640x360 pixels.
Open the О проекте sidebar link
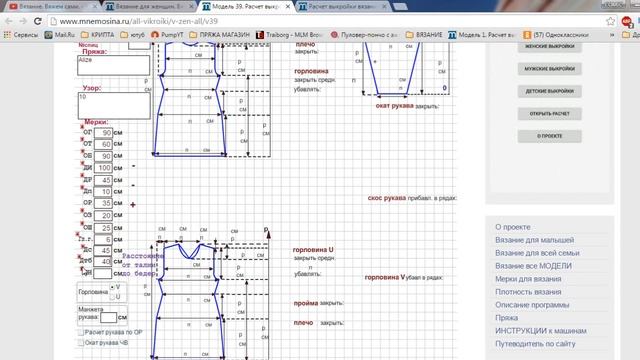tap(513, 227)
